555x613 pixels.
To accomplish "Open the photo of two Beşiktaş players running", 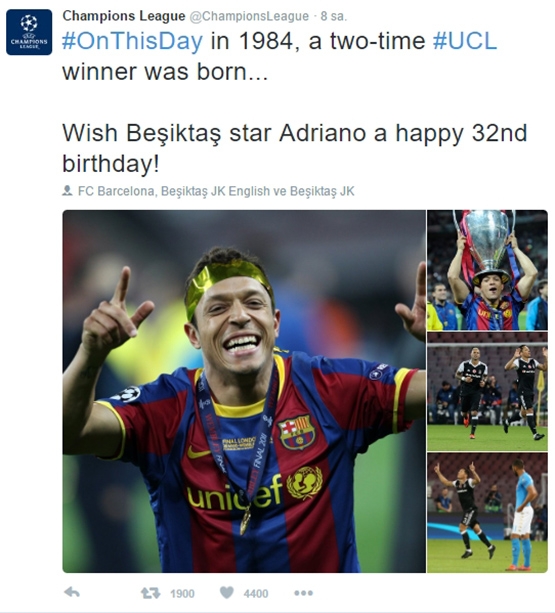I will (487, 392).
